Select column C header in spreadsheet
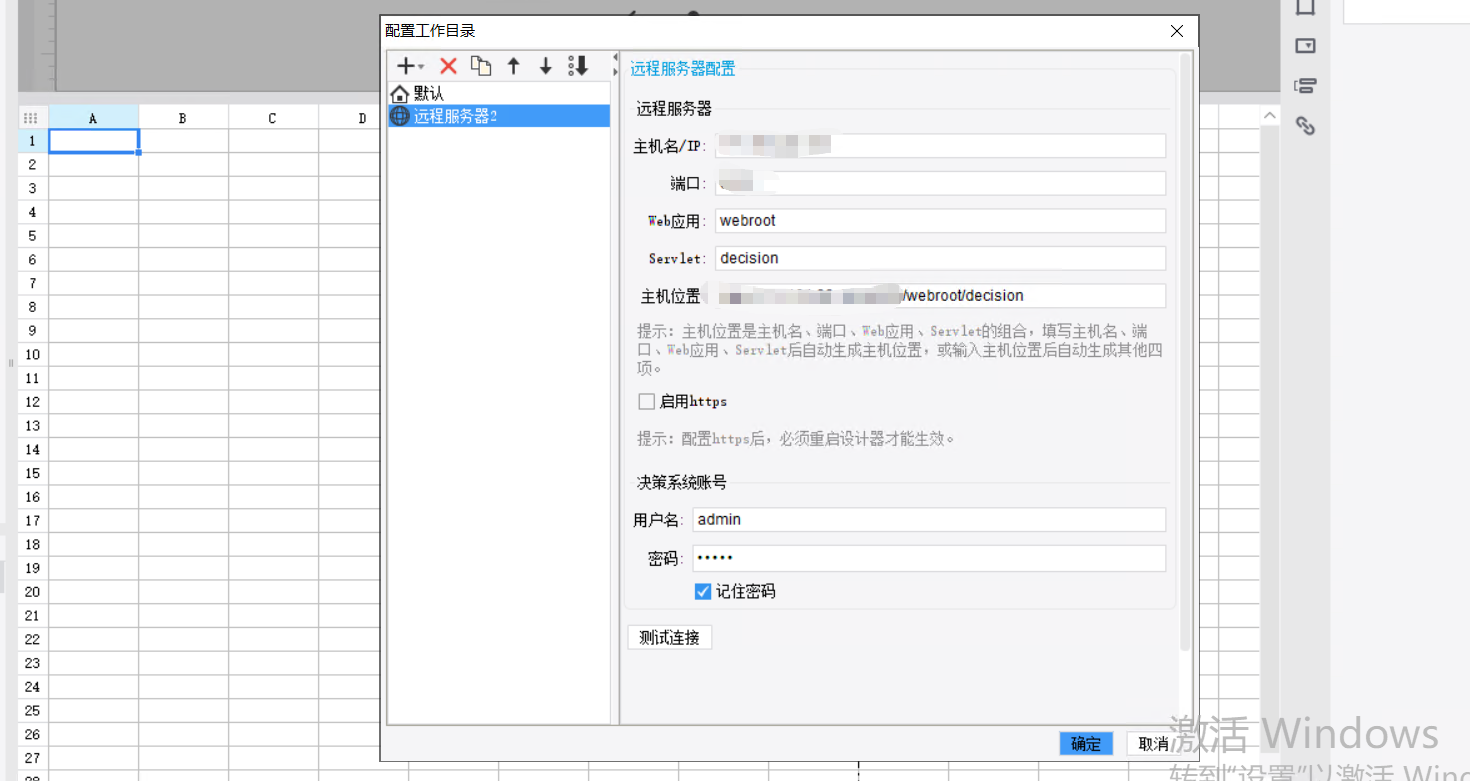 [x=273, y=117]
